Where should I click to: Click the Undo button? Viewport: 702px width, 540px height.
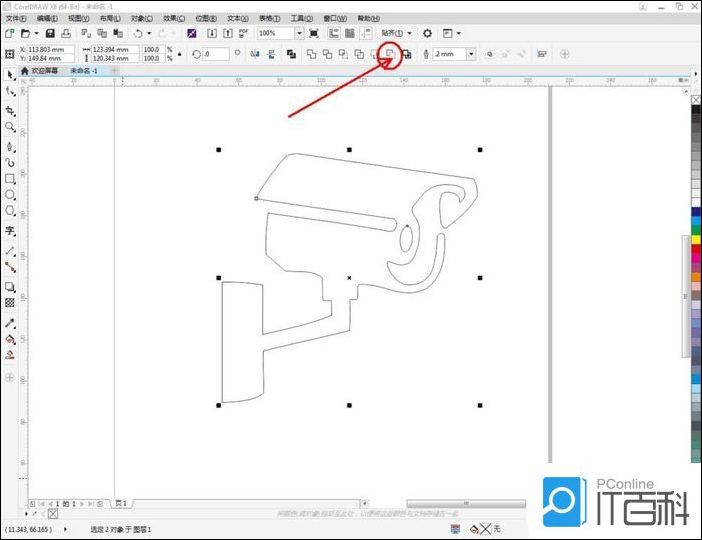pyautogui.click(x=138, y=33)
